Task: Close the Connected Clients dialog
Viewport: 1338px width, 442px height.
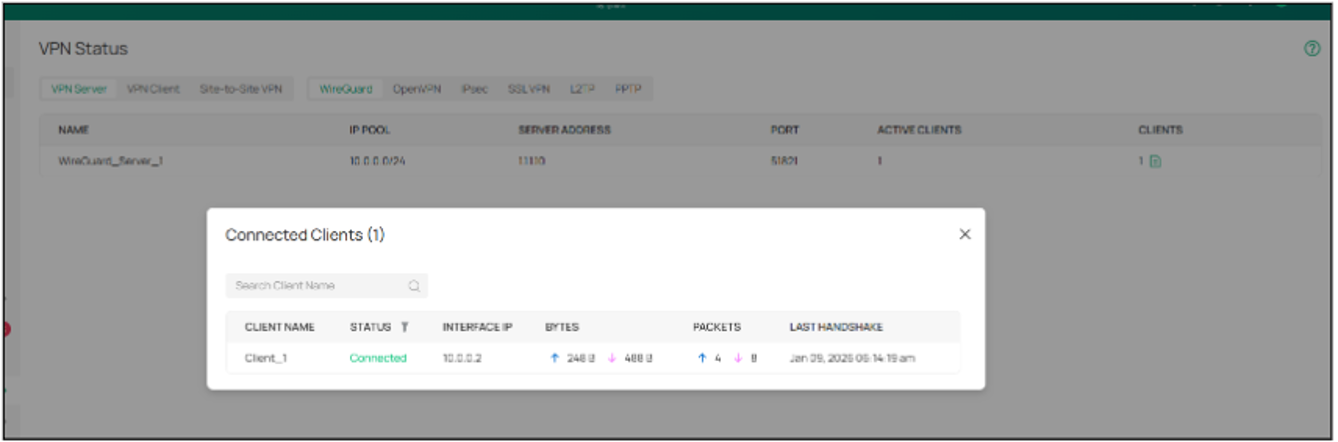Action: (965, 234)
